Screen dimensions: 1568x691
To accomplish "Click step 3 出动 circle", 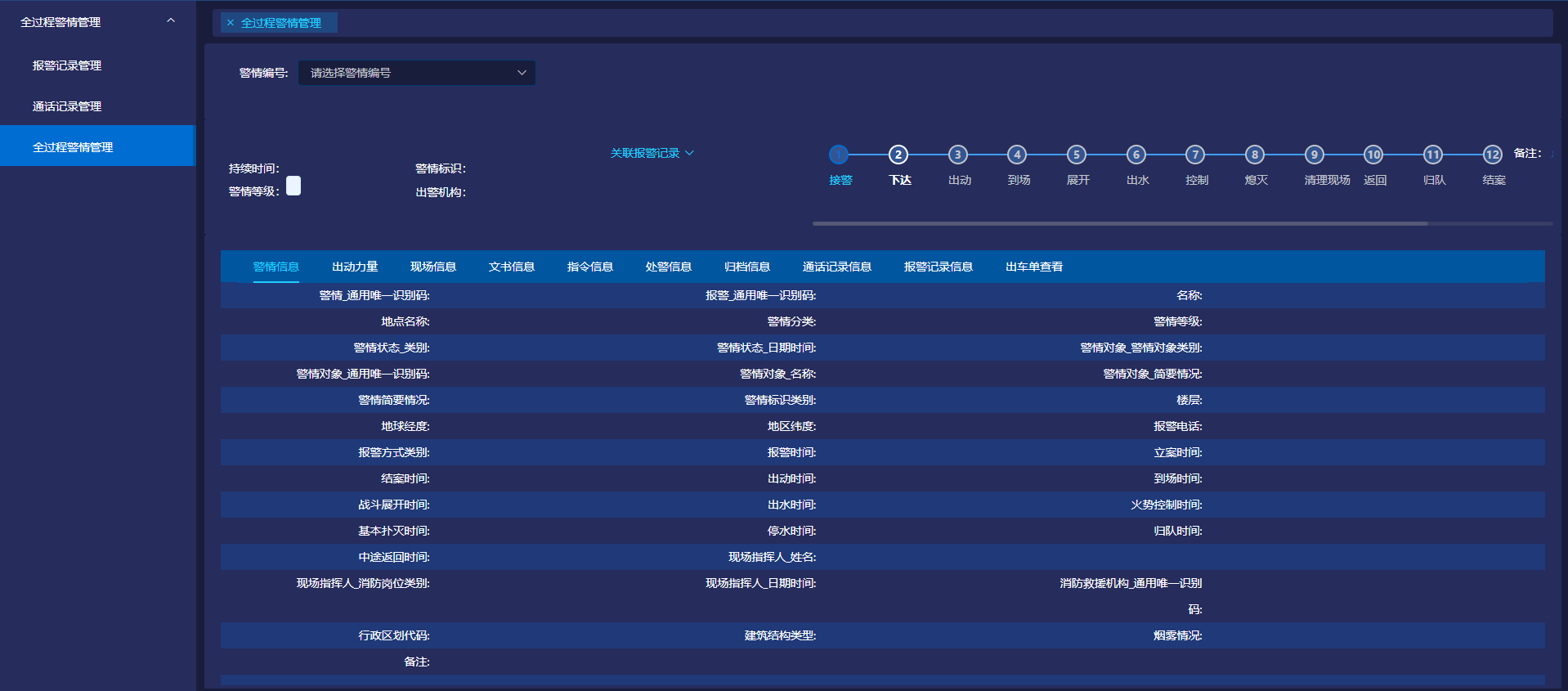I will coord(957,155).
